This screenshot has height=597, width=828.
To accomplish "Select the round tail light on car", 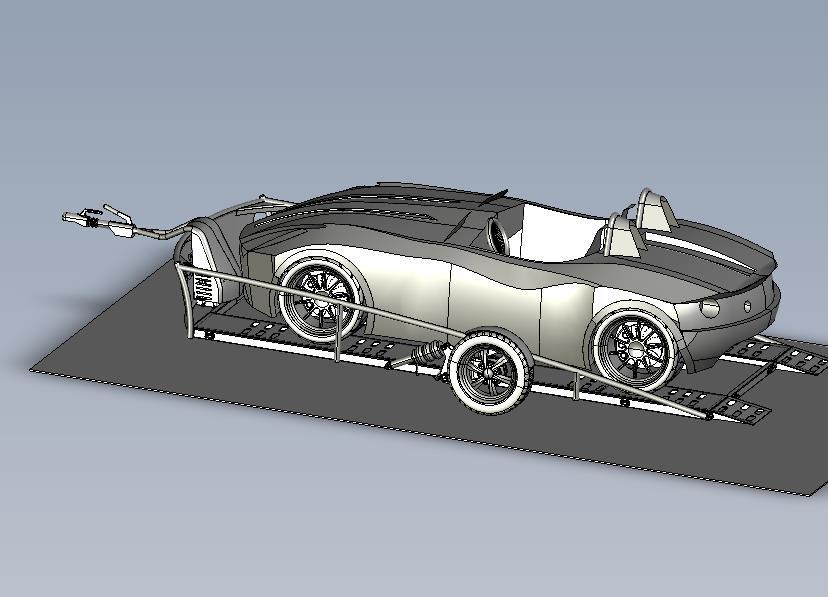I will click(x=710, y=308).
